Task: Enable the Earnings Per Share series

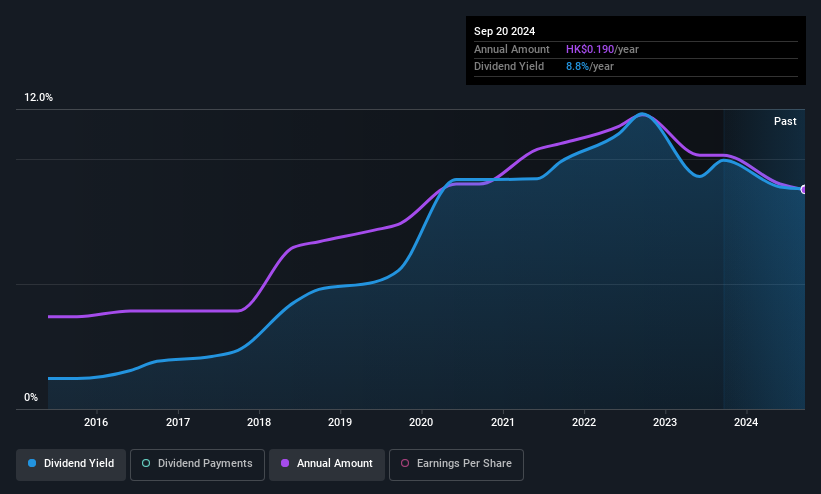Action: point(456,464)
